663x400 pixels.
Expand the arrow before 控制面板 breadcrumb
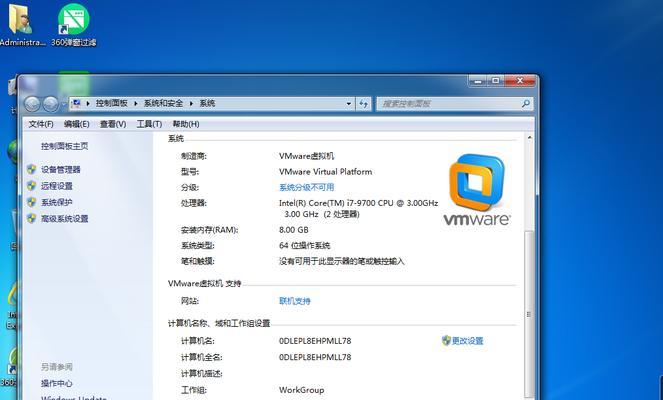coord(88,104)
